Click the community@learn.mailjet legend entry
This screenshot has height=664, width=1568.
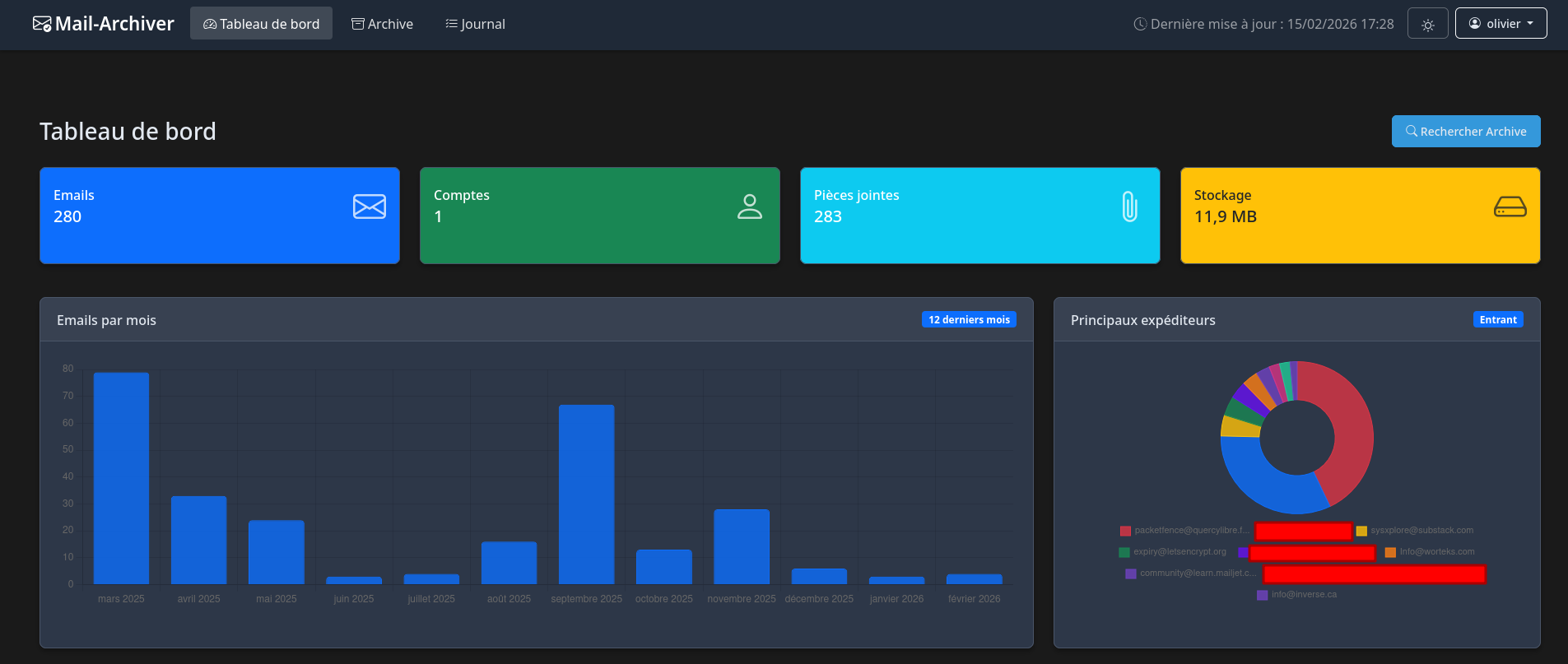[1191, 573]
